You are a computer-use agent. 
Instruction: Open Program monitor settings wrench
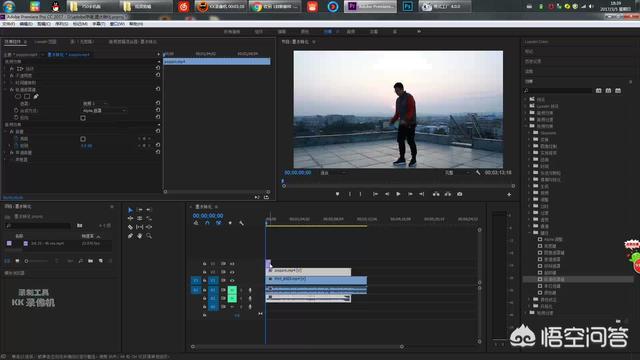click(x=478, y=173)
